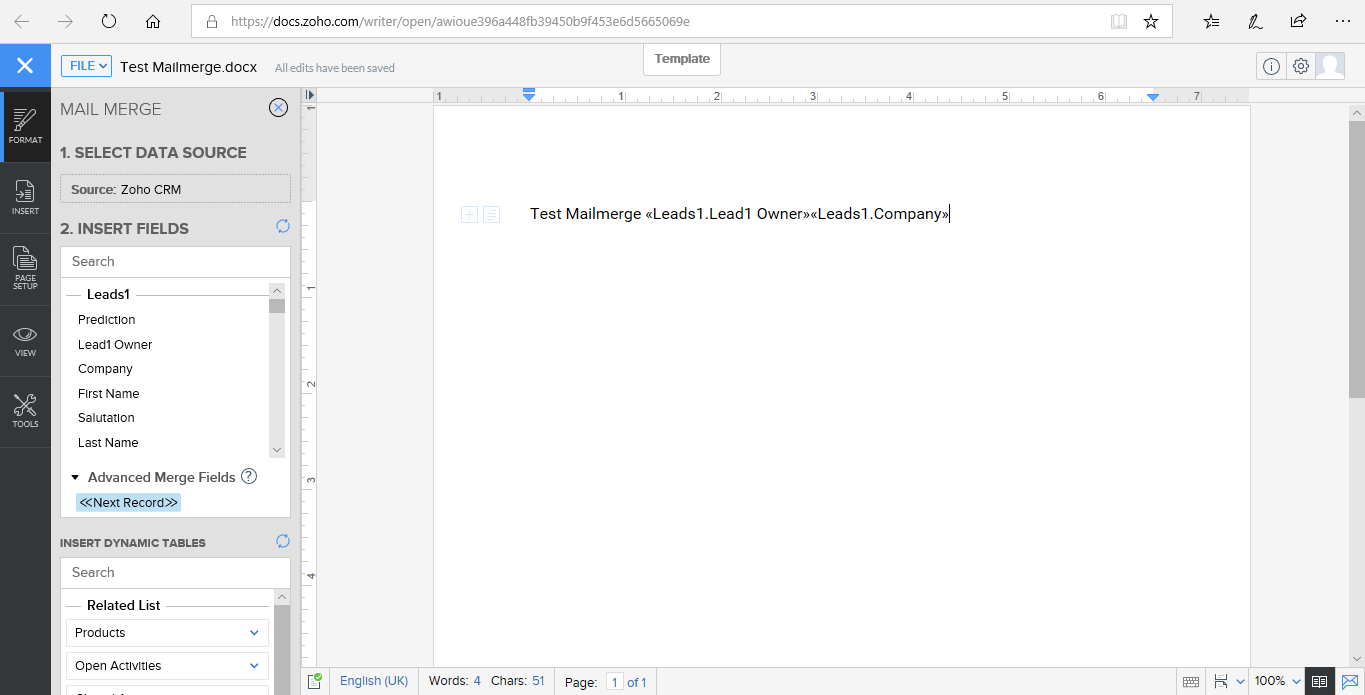Open track changes icon in status bar
The width and height of the screenshot is (1365, 695).
[x=315, y=681]
